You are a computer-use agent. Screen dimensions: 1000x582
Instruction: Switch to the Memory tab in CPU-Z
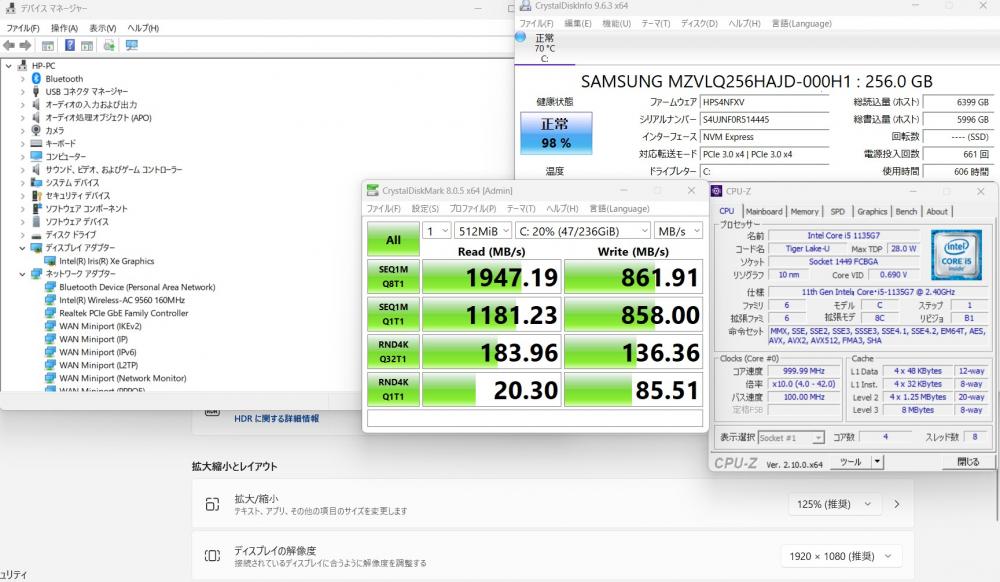pyautogui.click(x=804, y=212)
